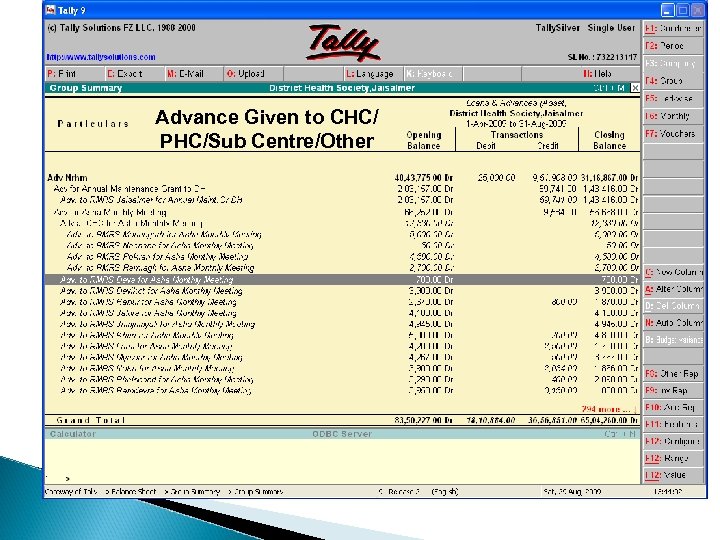Choose E-Mail in the top toolbar
Image resolution: width=720 pixels, height=540 pixels.
(194, 73)
